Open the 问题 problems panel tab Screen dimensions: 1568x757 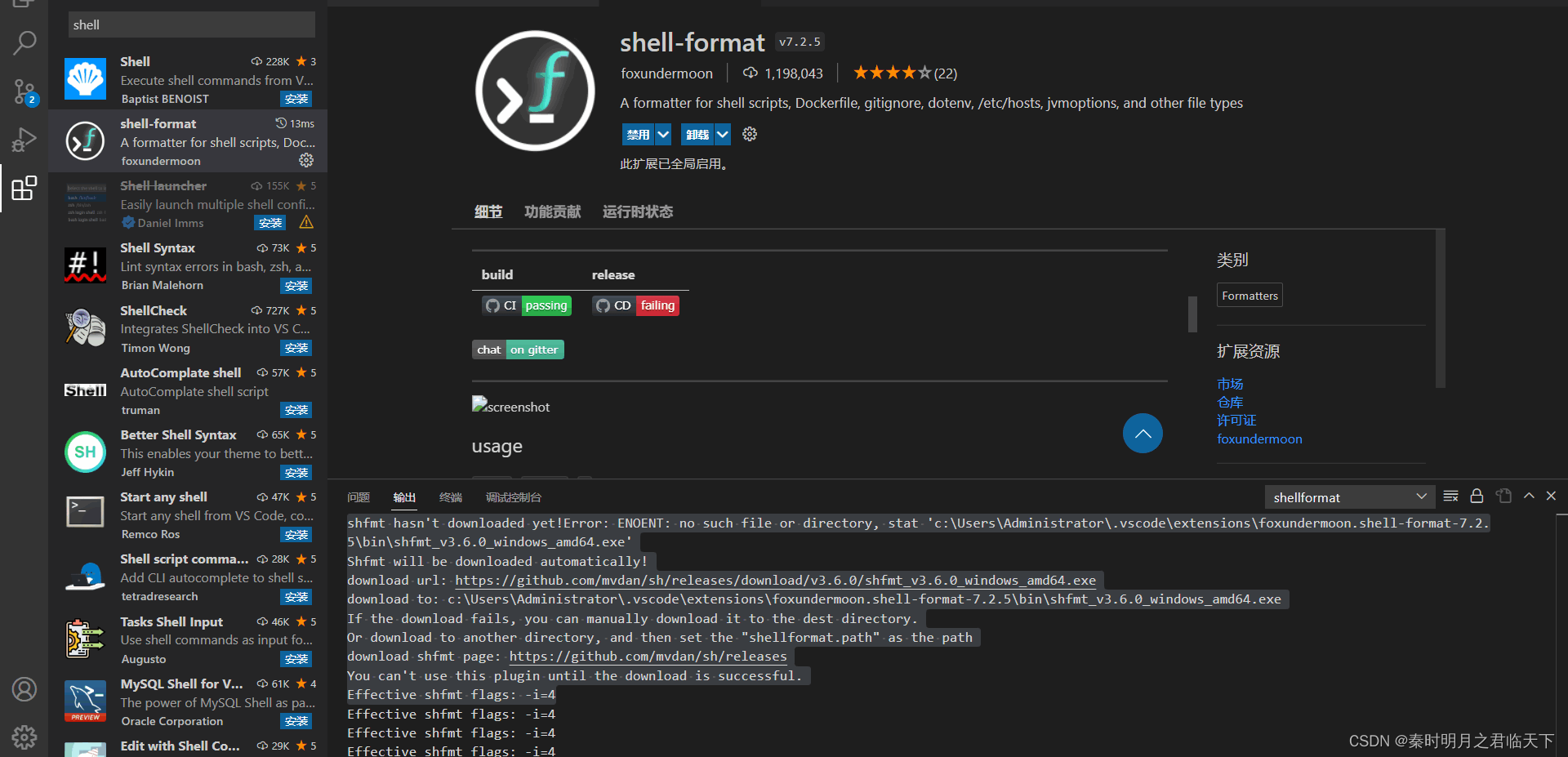(359, 497)
